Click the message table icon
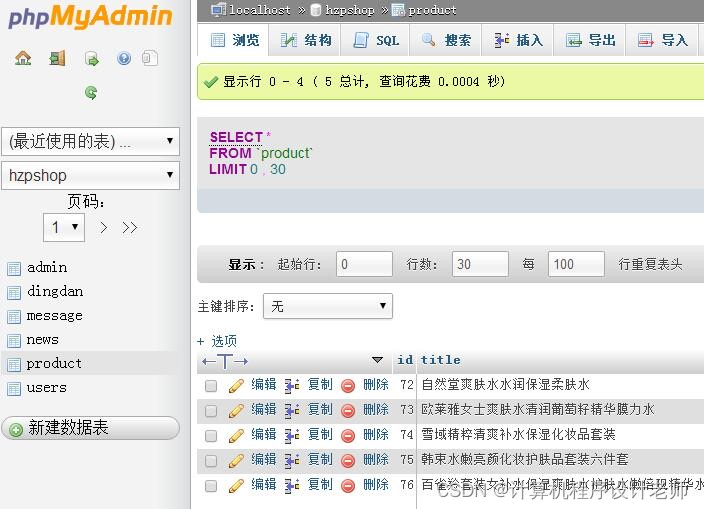 (x=14, y=317)
